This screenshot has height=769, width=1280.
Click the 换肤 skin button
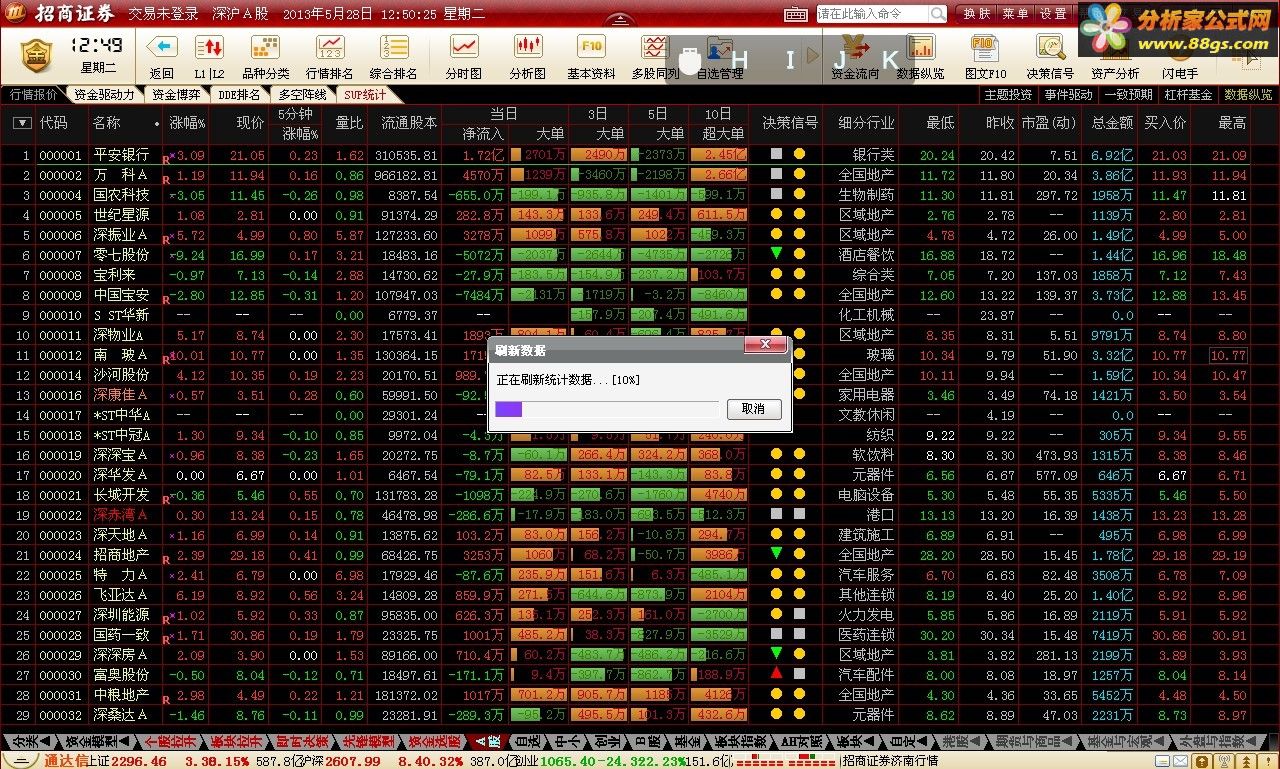click(977, 14)
